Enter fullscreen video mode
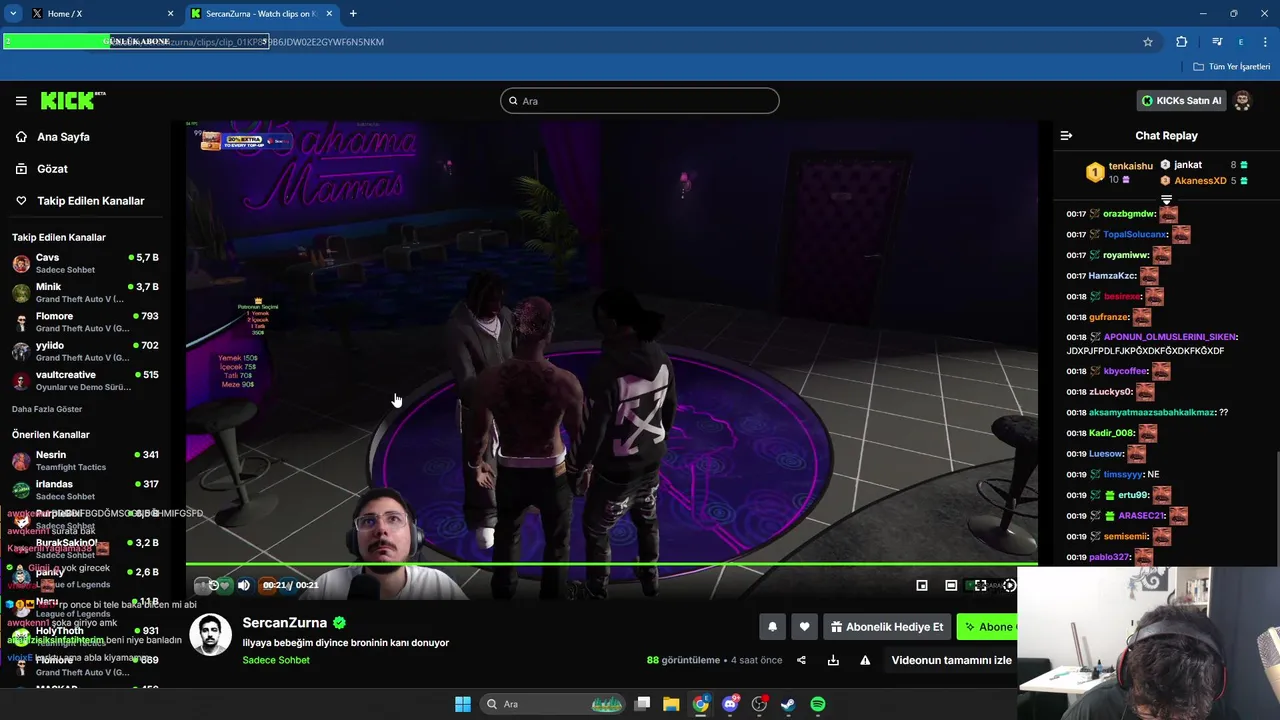The image size is (1280, 720). (980, 585)
